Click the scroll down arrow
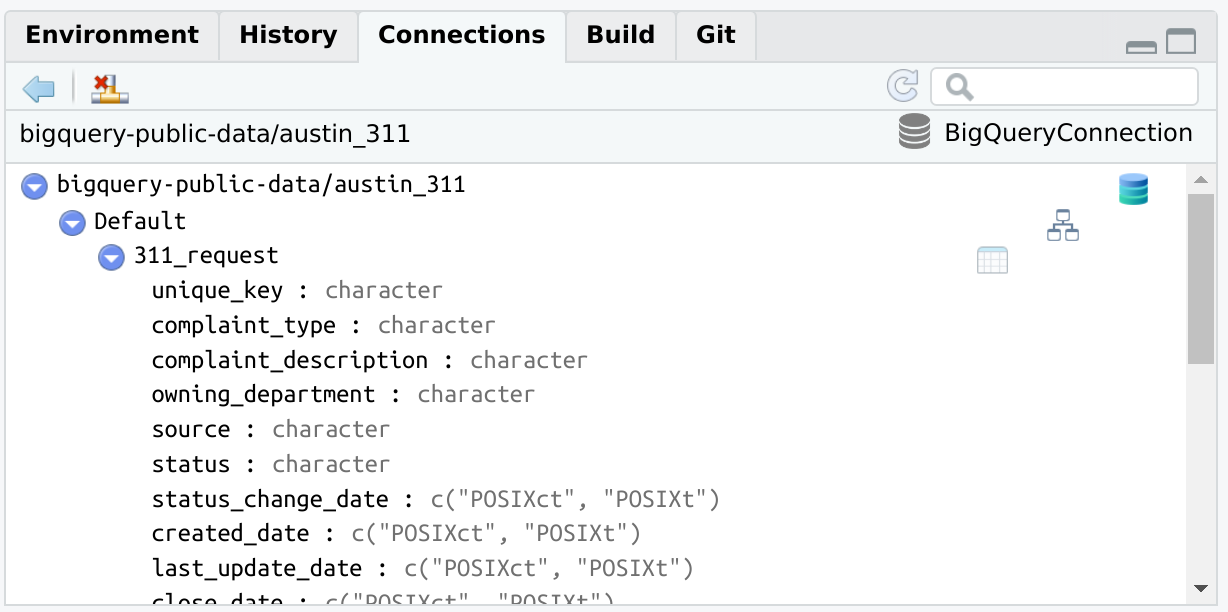 click(x=1200, y=588)
